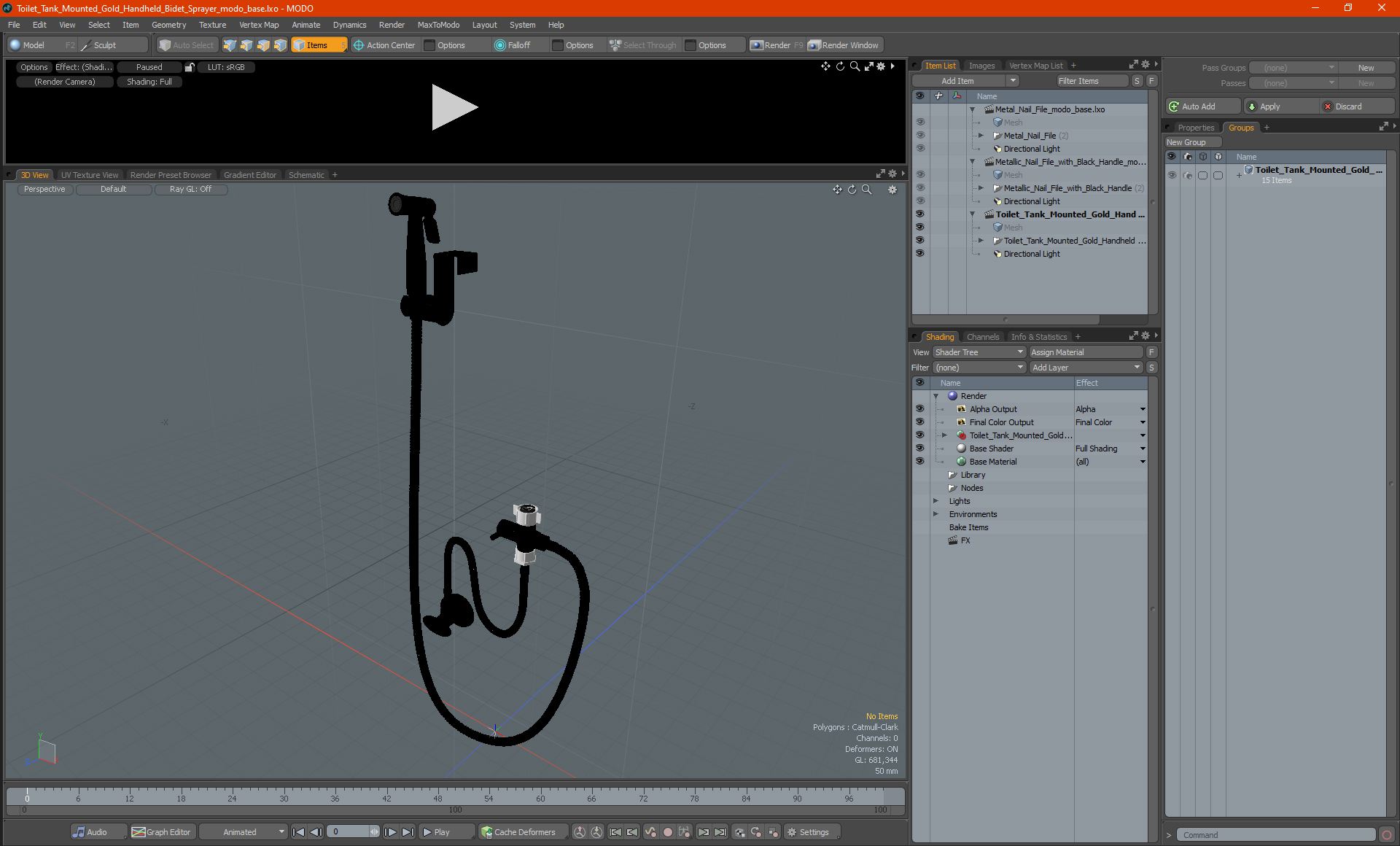Toggle visibility of Toilet_Tank_Mounted_Gold_Hand scene
The width and height of the screenshot is (1400, 846).
[919, 214]
